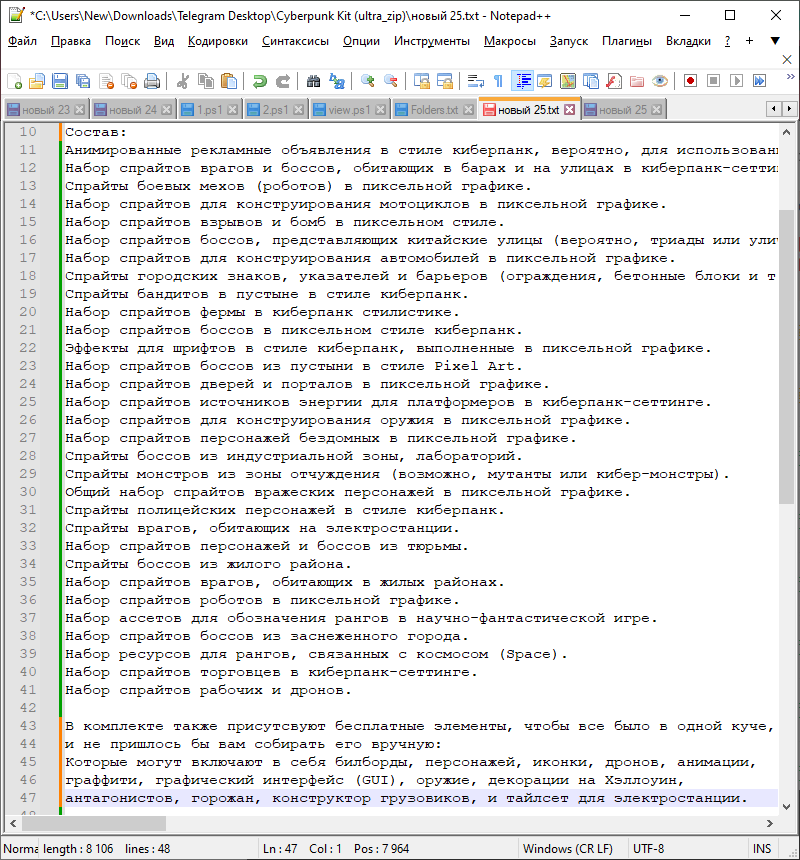
Task: Close the view.ps1 tab
Action: tap(381, 109)
